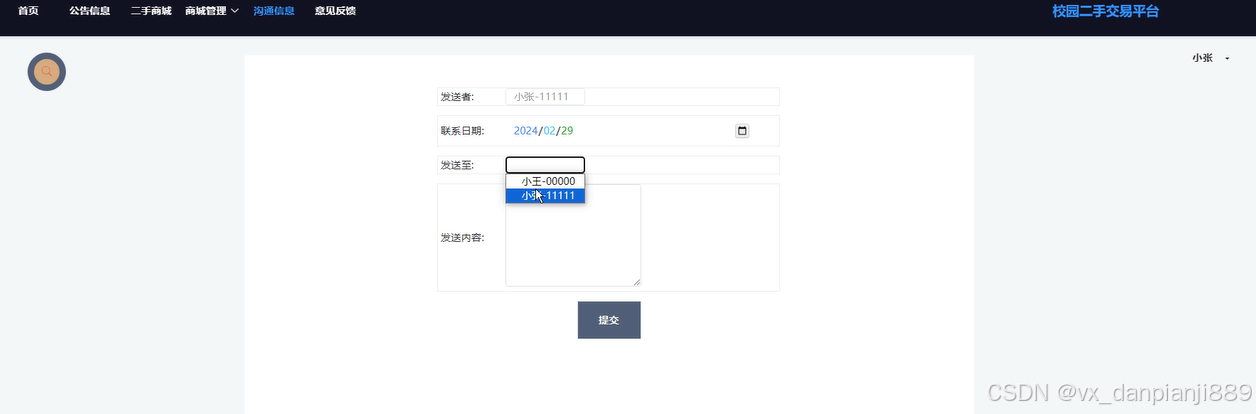Image resolution: width=1256 pixels, height=414 pixels.
Task: Select the day 29 in date field
Action: (567, 131)
